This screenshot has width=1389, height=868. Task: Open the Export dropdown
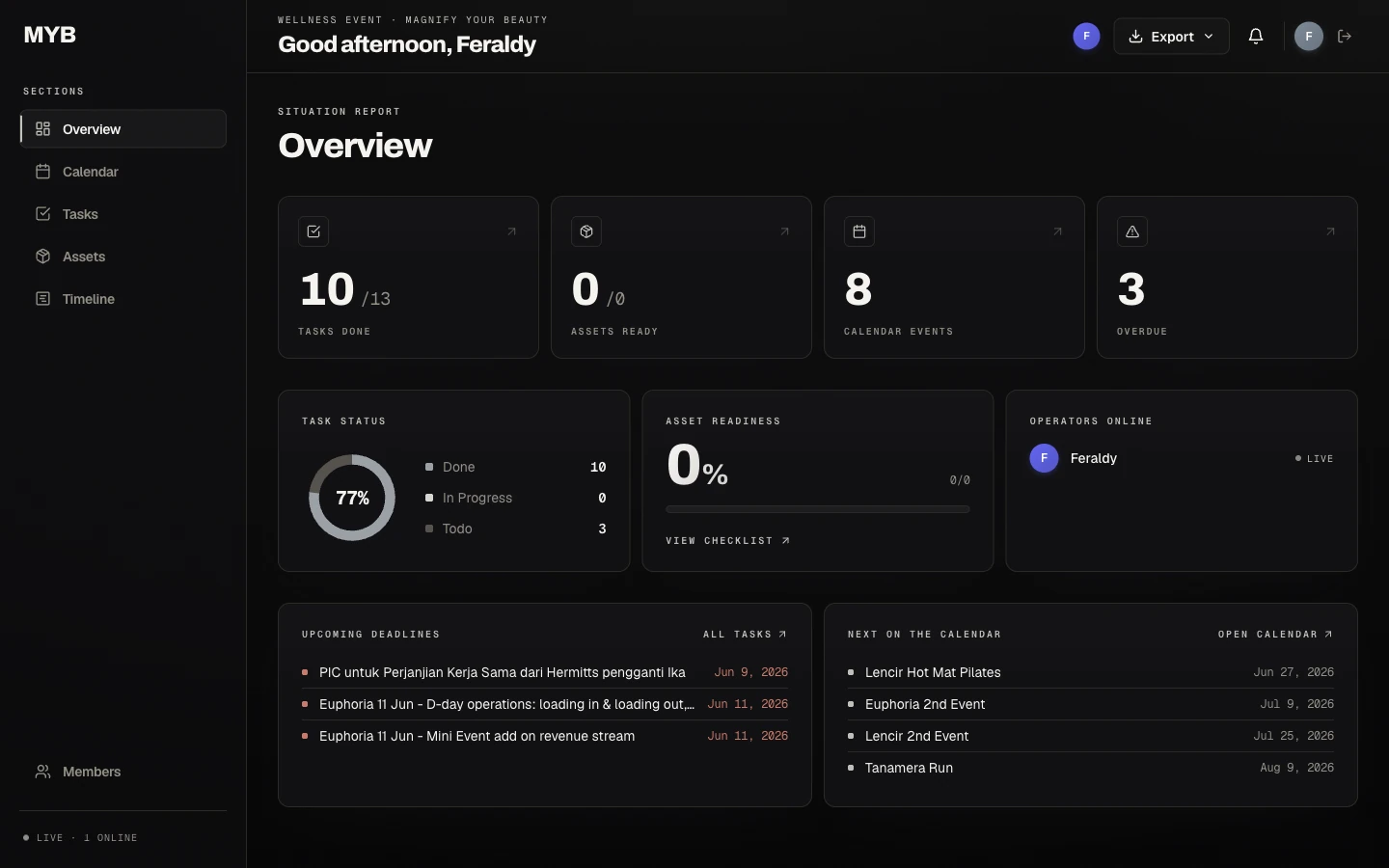point(1171,37)
